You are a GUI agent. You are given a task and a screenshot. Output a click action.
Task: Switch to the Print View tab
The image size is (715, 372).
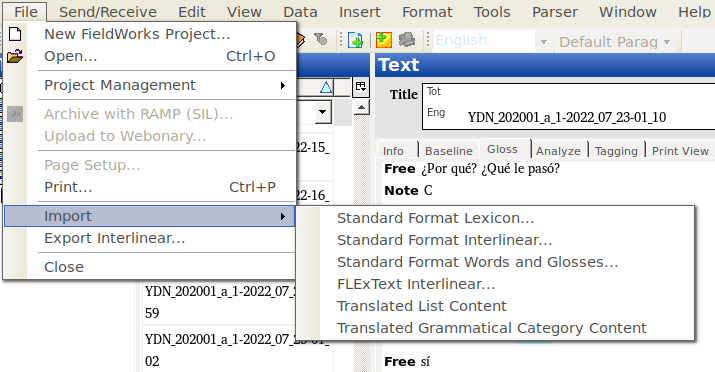click(680, 151)
